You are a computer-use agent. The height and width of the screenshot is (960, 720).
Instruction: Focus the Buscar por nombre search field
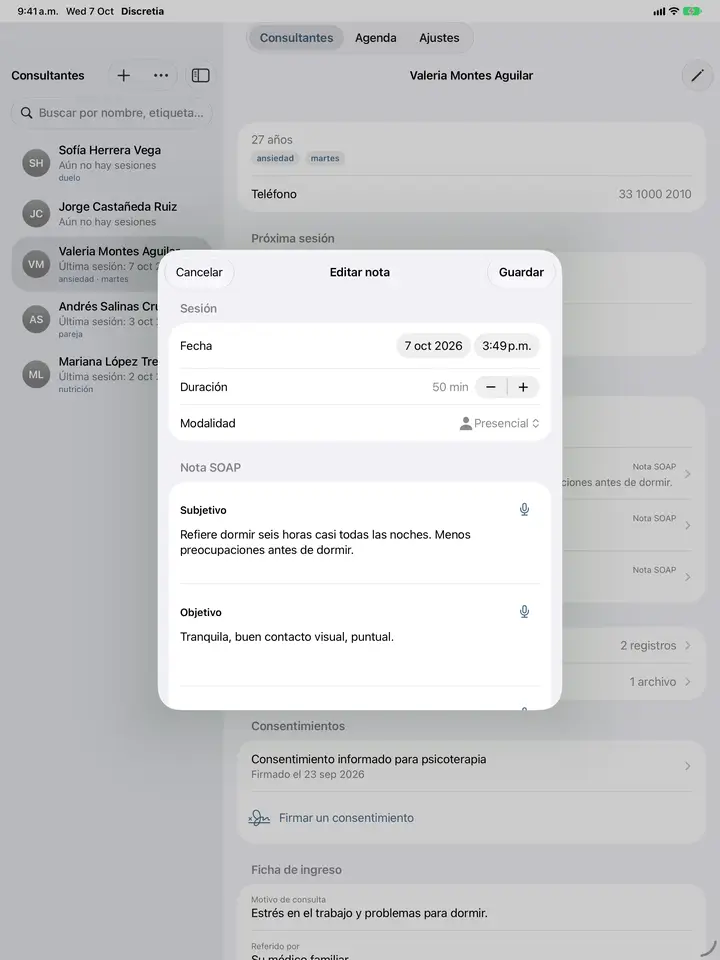pos(112,113)
